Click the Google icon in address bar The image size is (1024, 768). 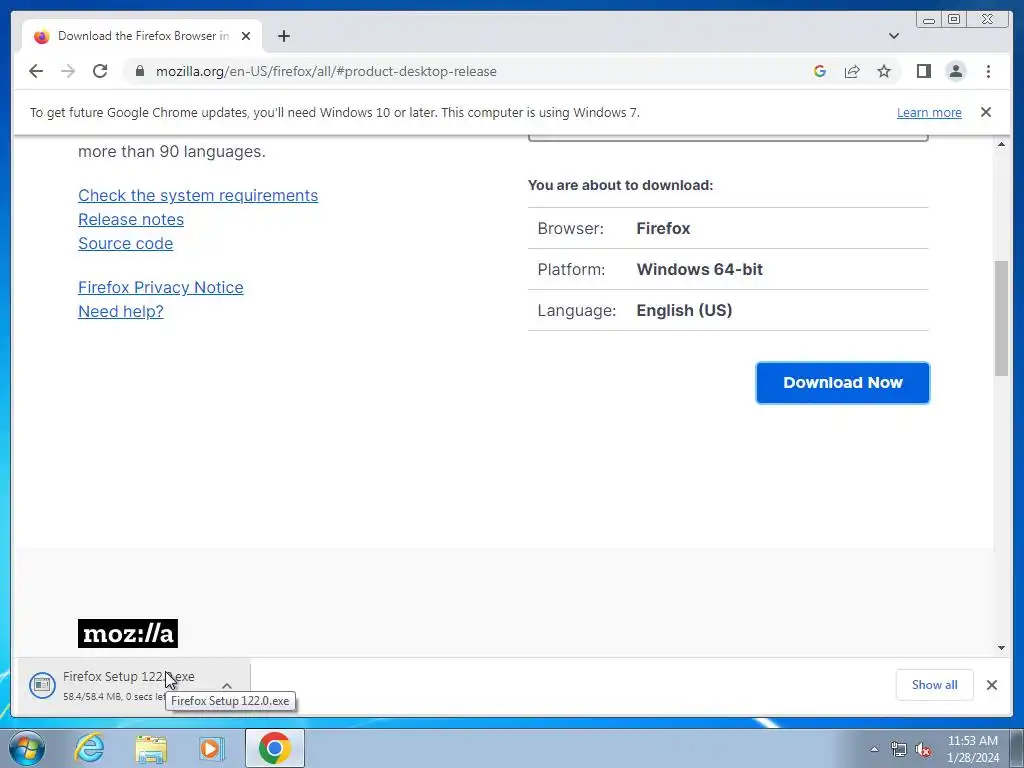(x=820, y=71)
